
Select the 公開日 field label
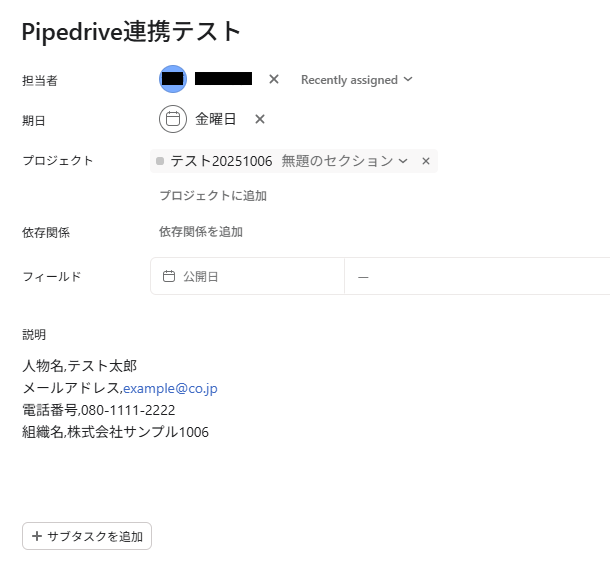point(201,277)
